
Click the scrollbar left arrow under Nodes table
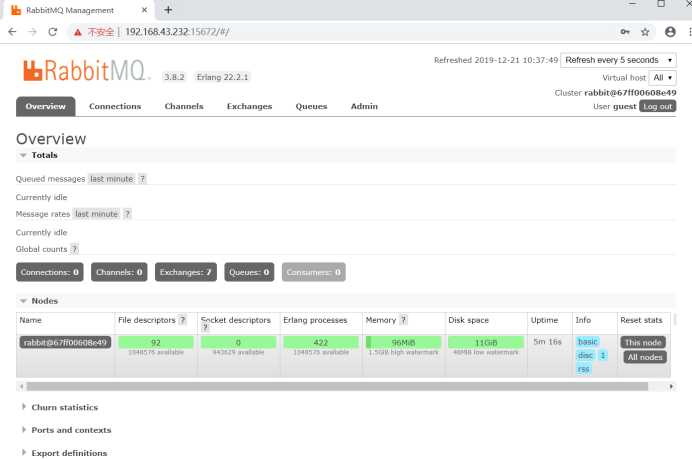[x=21, y=387]
